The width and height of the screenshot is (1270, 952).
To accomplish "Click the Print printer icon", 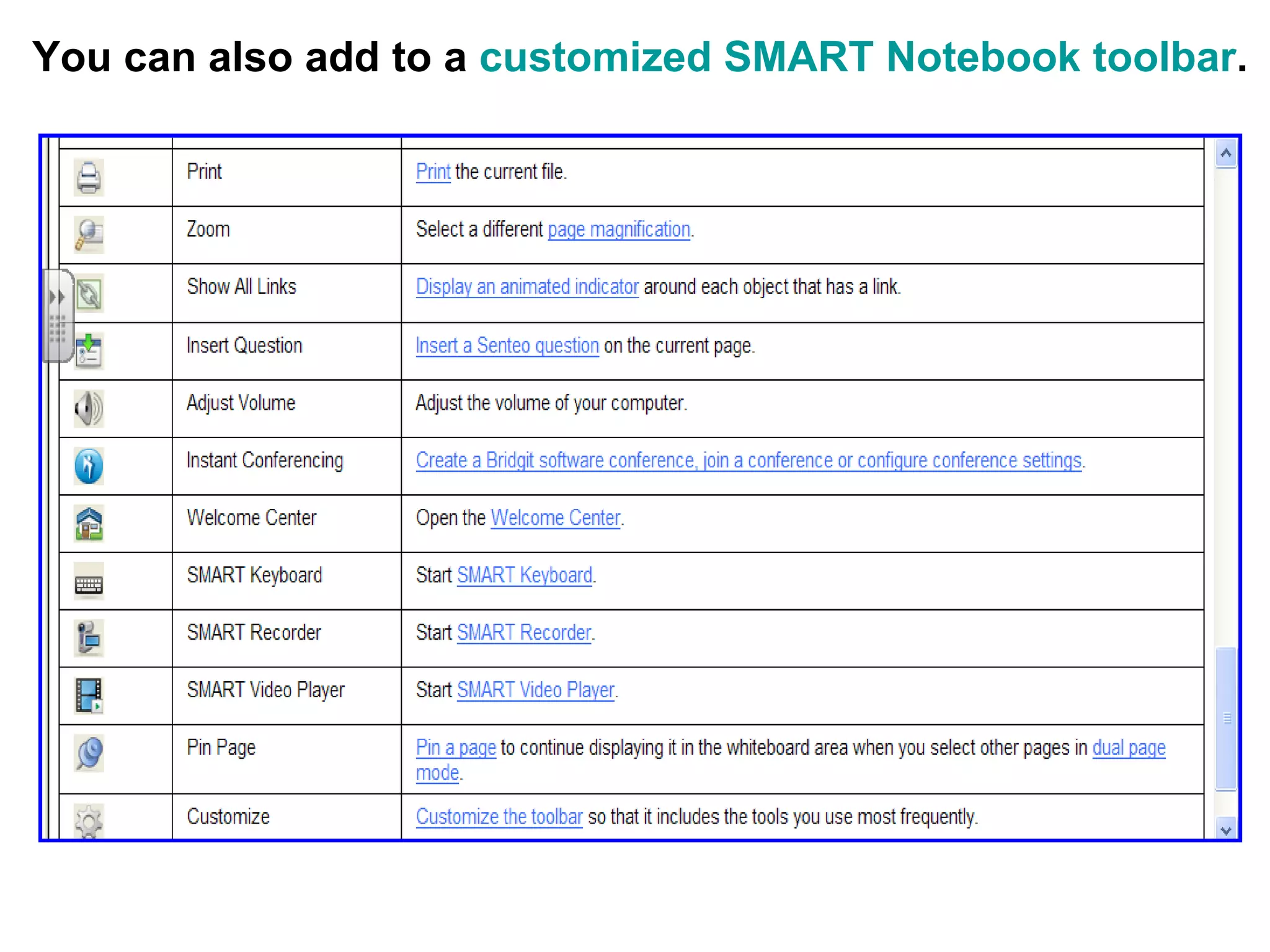I will [x=89, y=178].
